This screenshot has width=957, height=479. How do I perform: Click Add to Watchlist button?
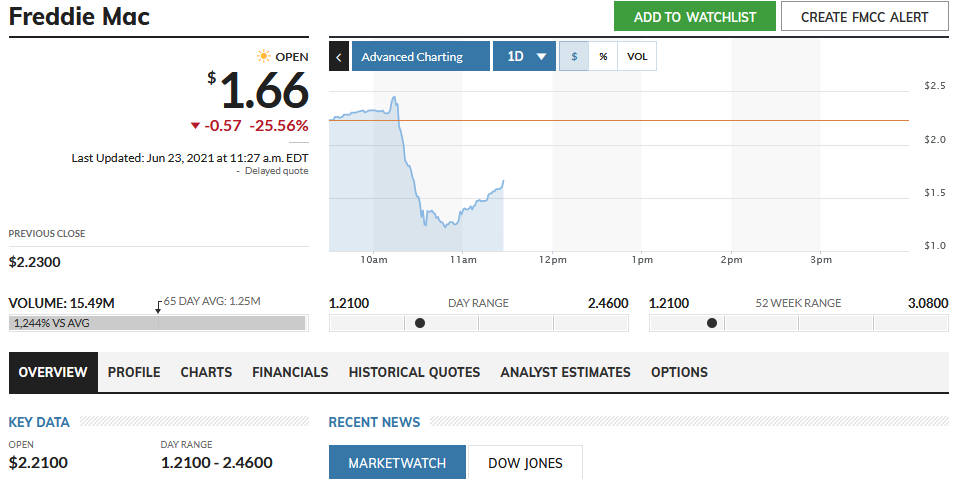click(x=695, y=17)
